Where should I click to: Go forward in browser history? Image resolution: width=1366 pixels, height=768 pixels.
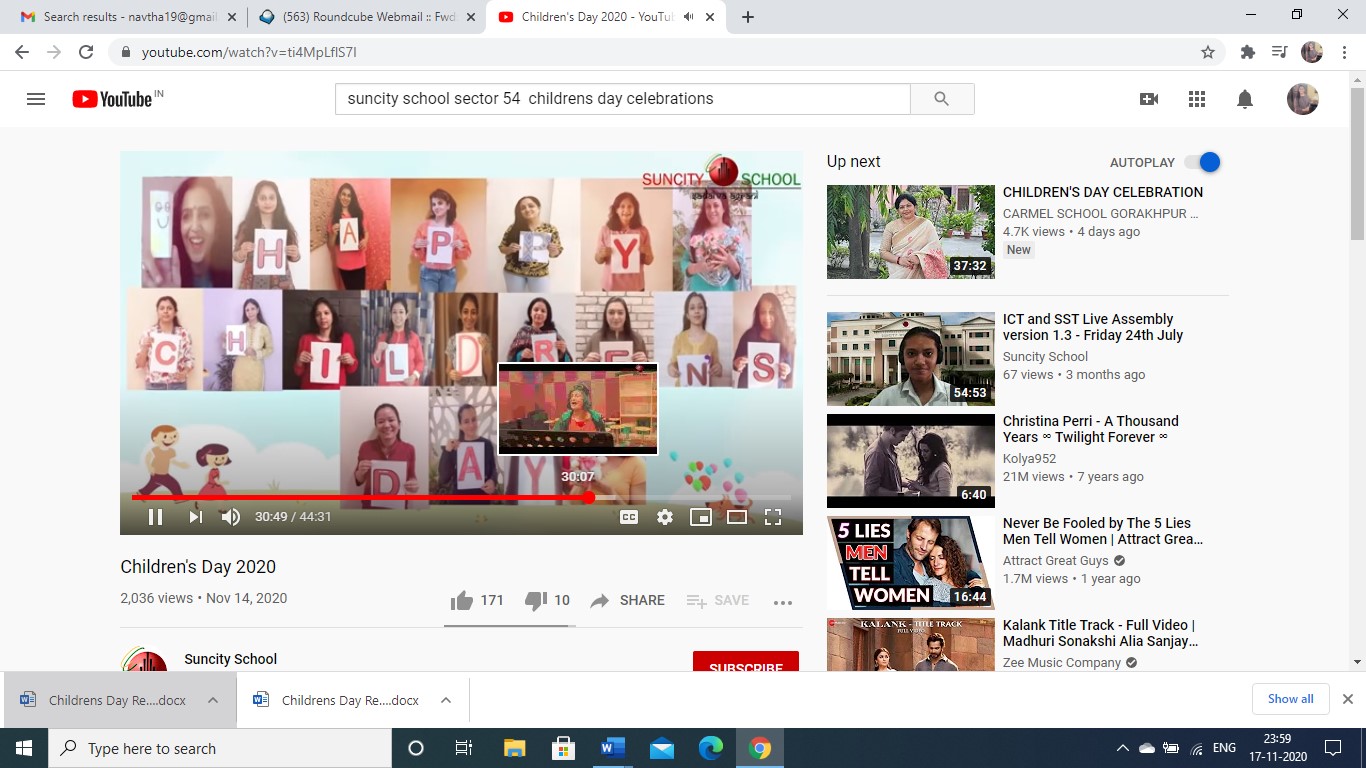[54, 52]
